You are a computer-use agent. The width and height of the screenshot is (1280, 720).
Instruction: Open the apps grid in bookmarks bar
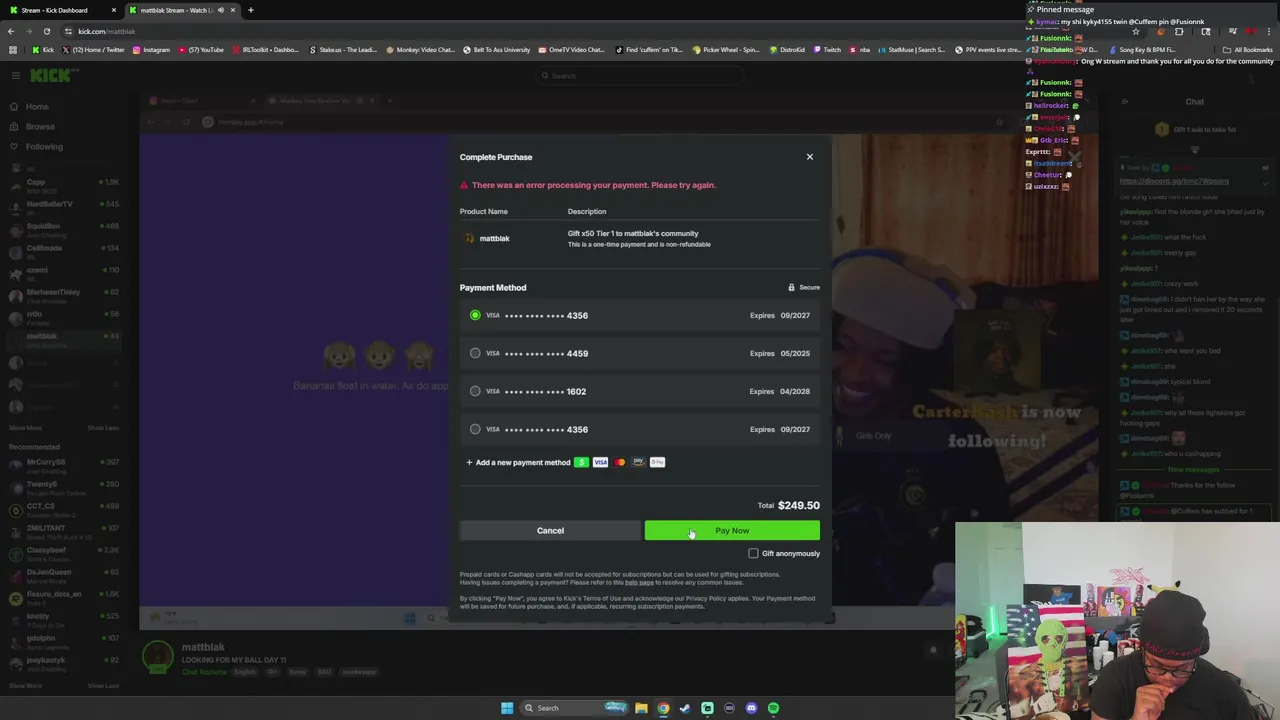click(x=12, y=49)
